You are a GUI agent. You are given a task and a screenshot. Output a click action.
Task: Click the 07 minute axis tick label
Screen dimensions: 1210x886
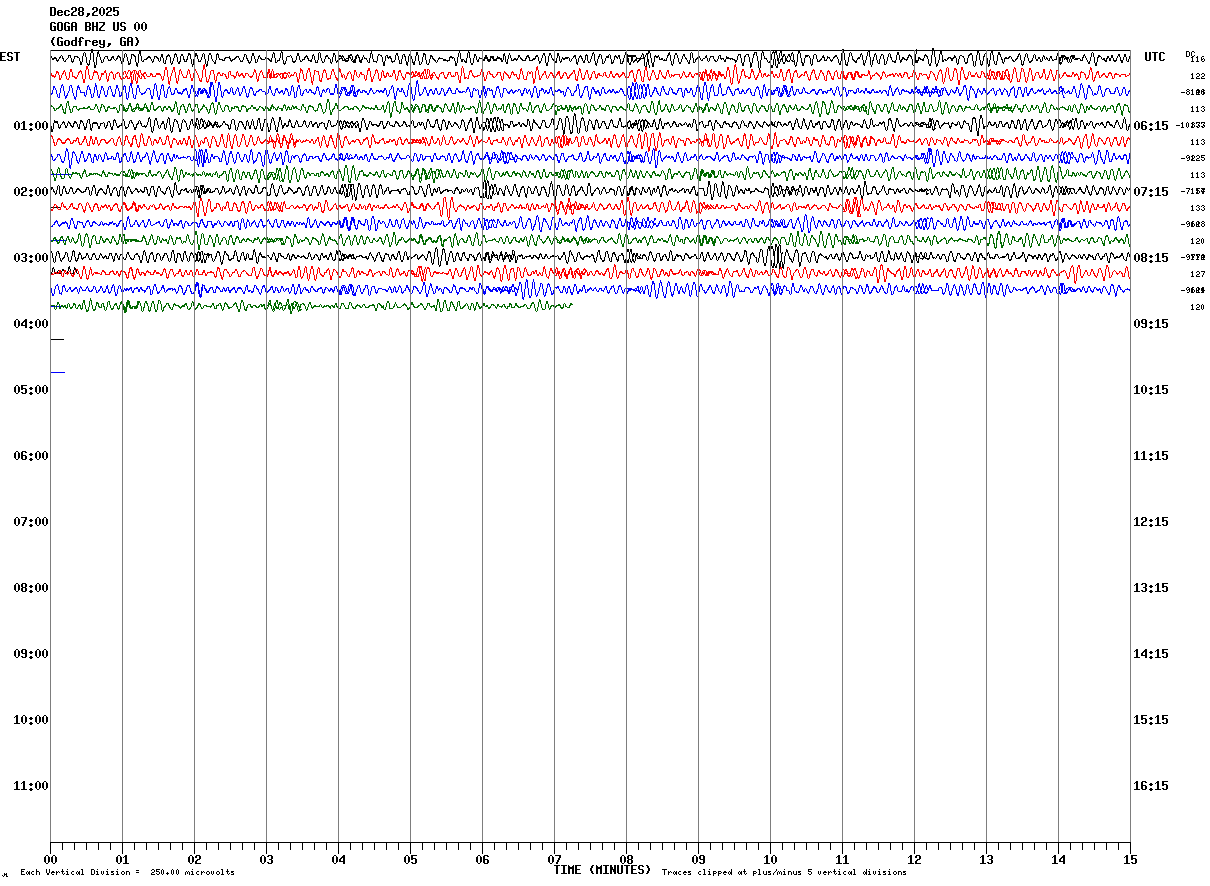pyautogui.click(x=554, y=859)
